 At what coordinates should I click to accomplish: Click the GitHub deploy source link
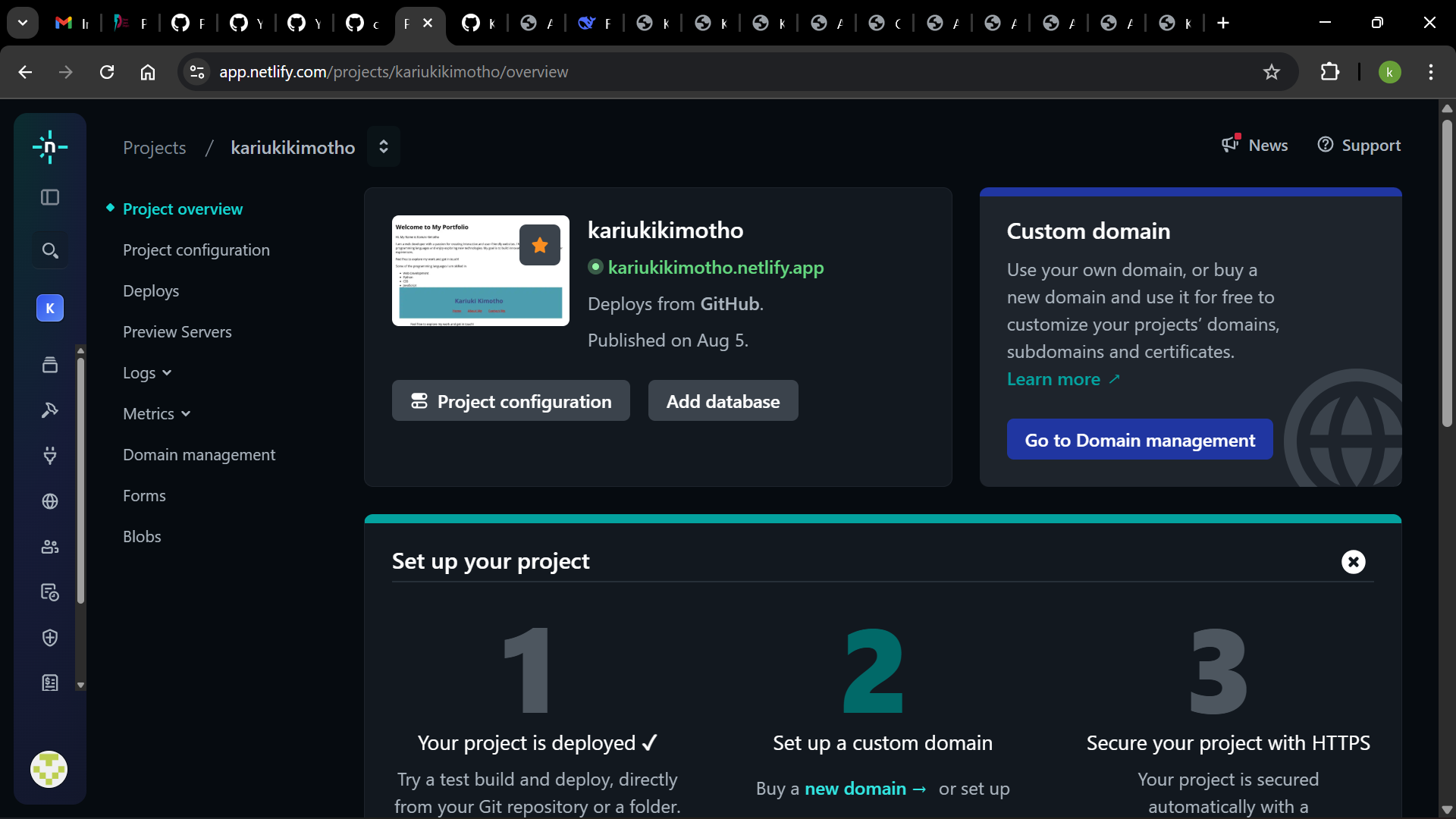tap(730, 304)
